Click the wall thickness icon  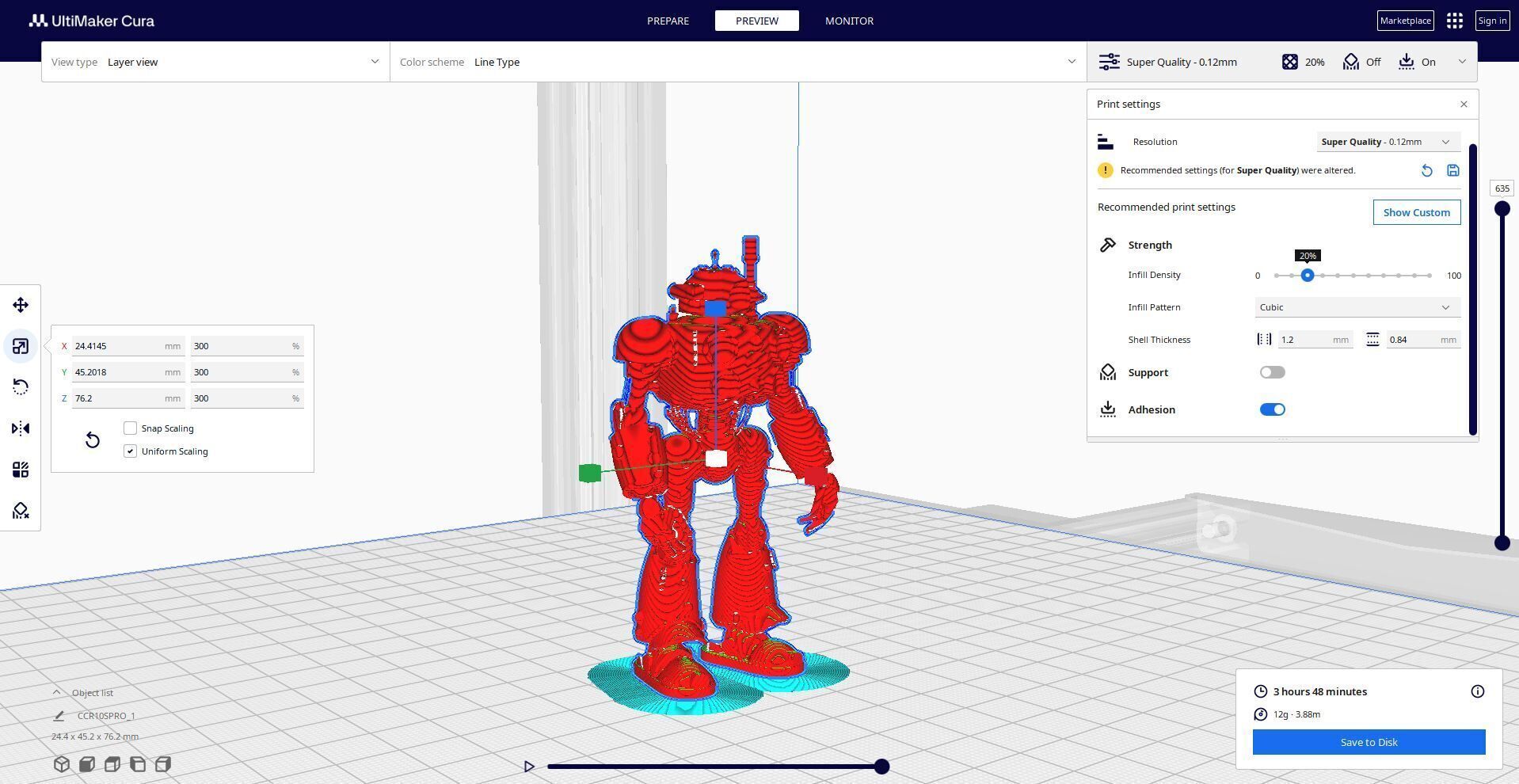tap(1264, 340)
